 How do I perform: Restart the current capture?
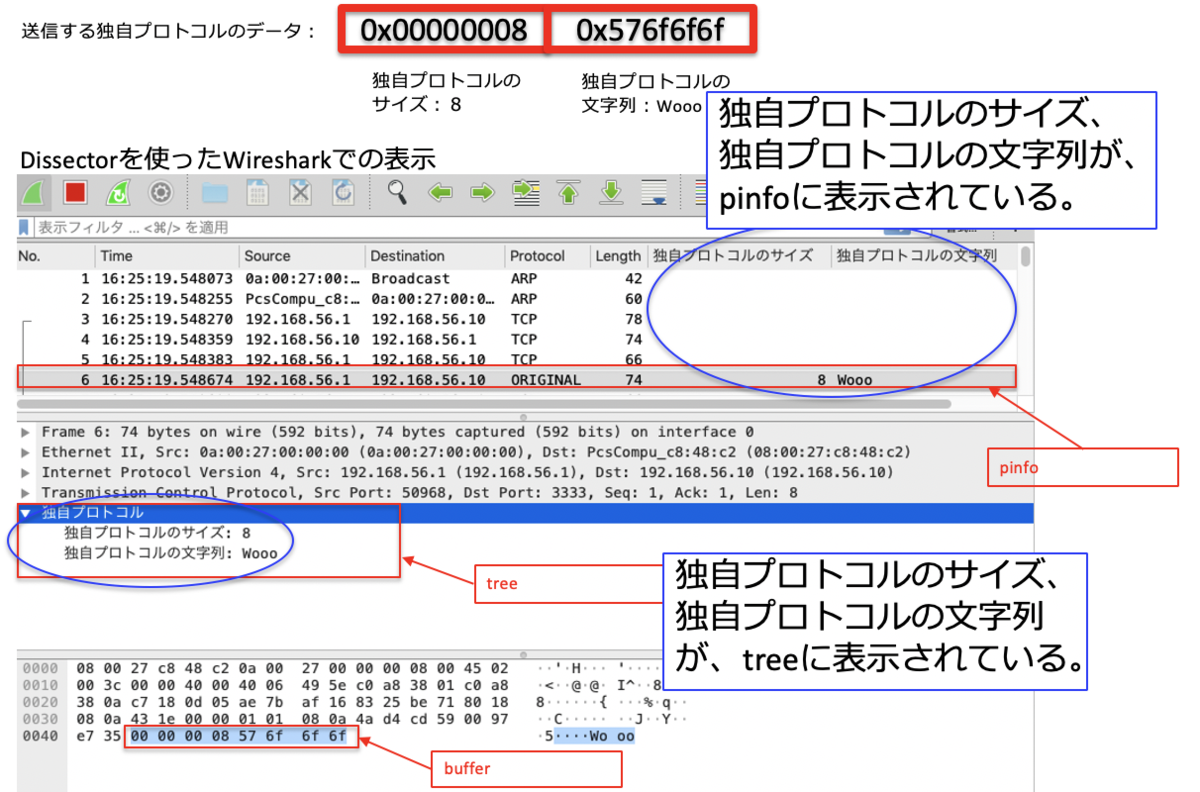click(x=118, y=192)
